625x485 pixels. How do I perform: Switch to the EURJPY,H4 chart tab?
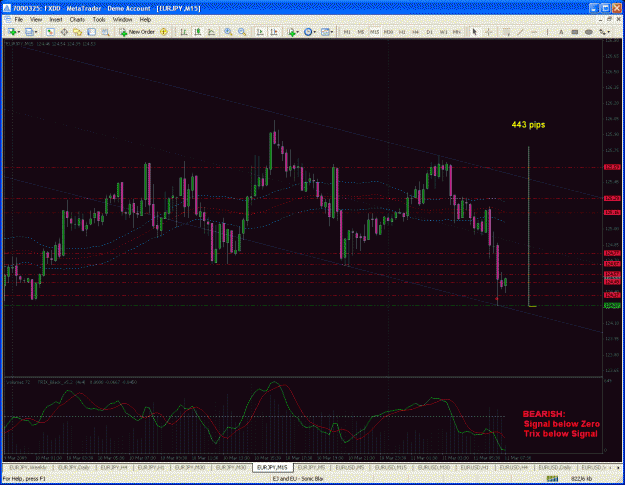point(114,467)
